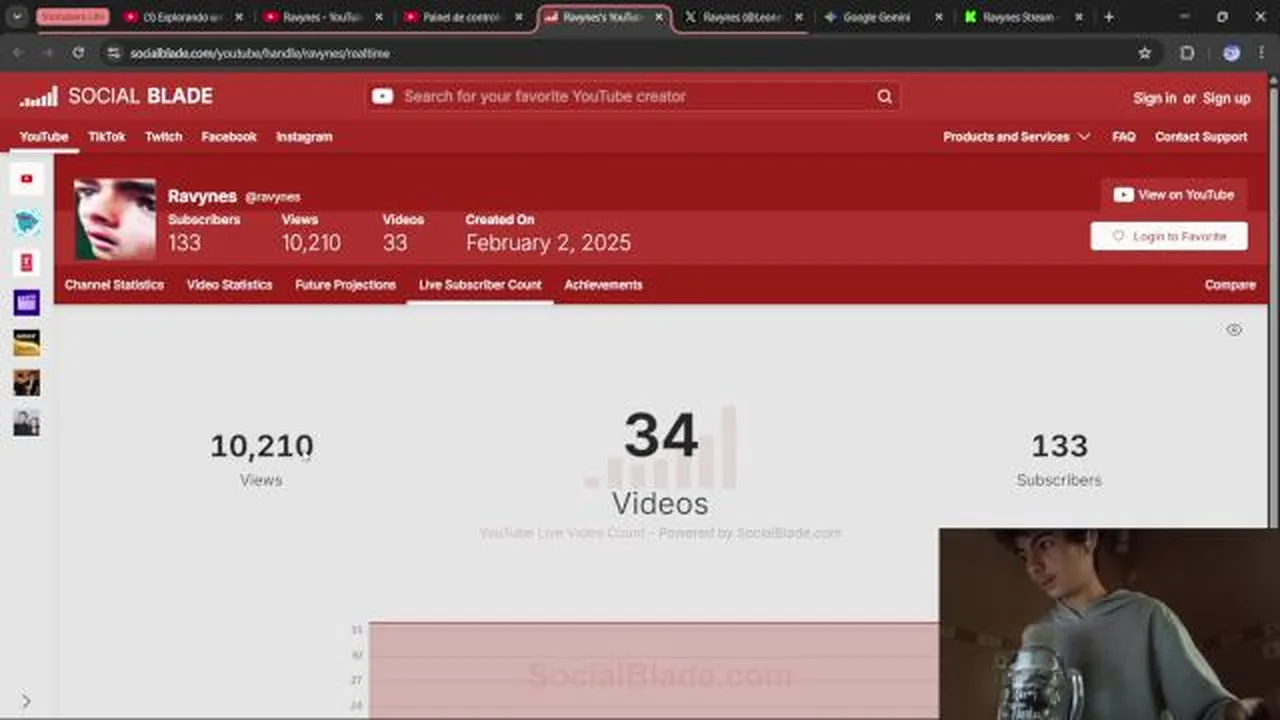Image resolution: width=1280 pixels, height=720 pixels.
Task: Click the site info icon beside URL
Action: pyautogui.click(x=113, y=53)
